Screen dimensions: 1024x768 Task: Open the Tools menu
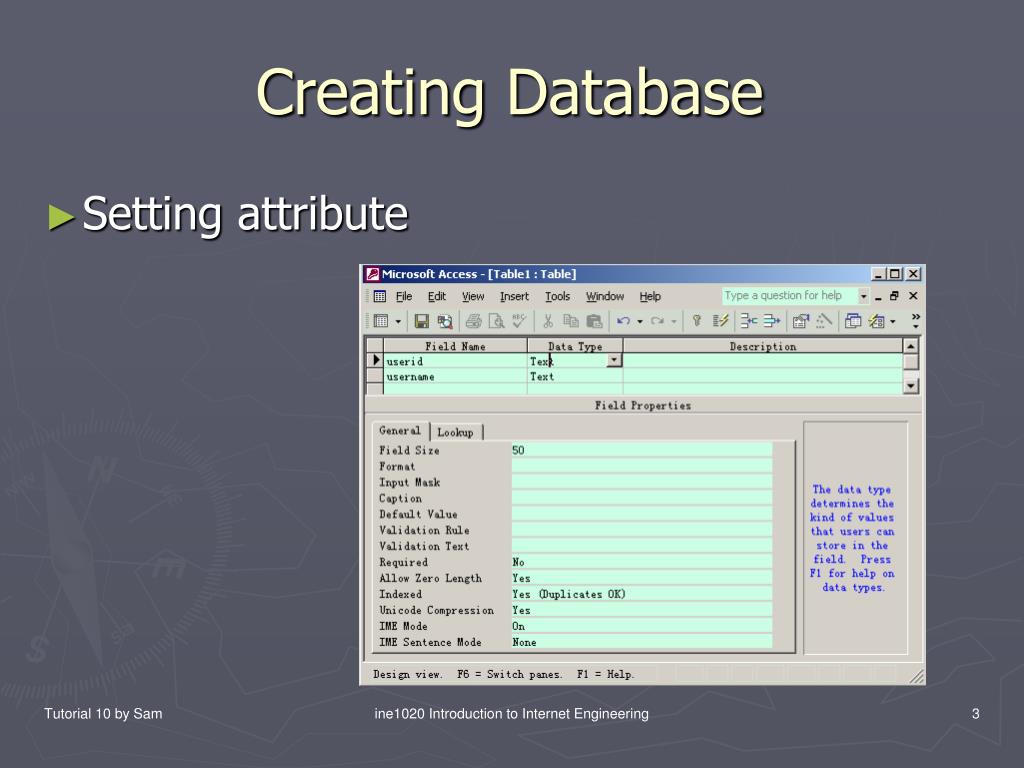[558, 296]
